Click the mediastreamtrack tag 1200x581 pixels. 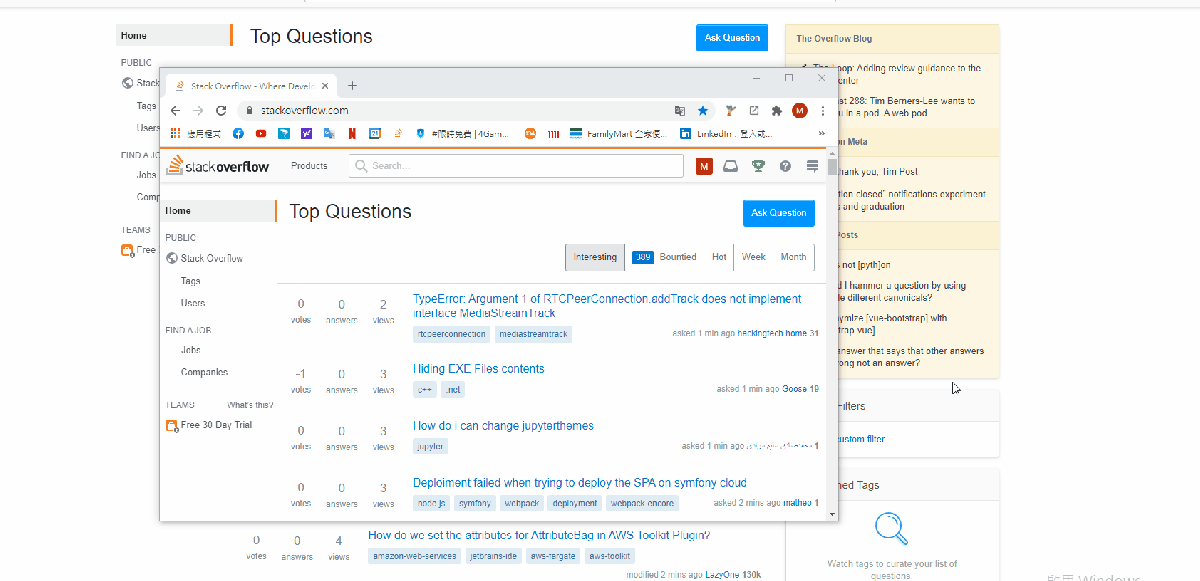[x=533, y=334]
